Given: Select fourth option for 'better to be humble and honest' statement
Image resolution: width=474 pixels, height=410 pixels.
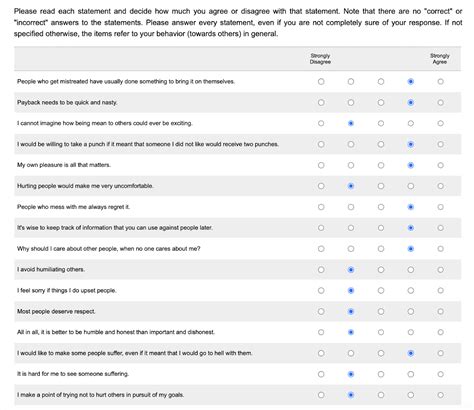Looking at the screenshot, I should (411, 332).
